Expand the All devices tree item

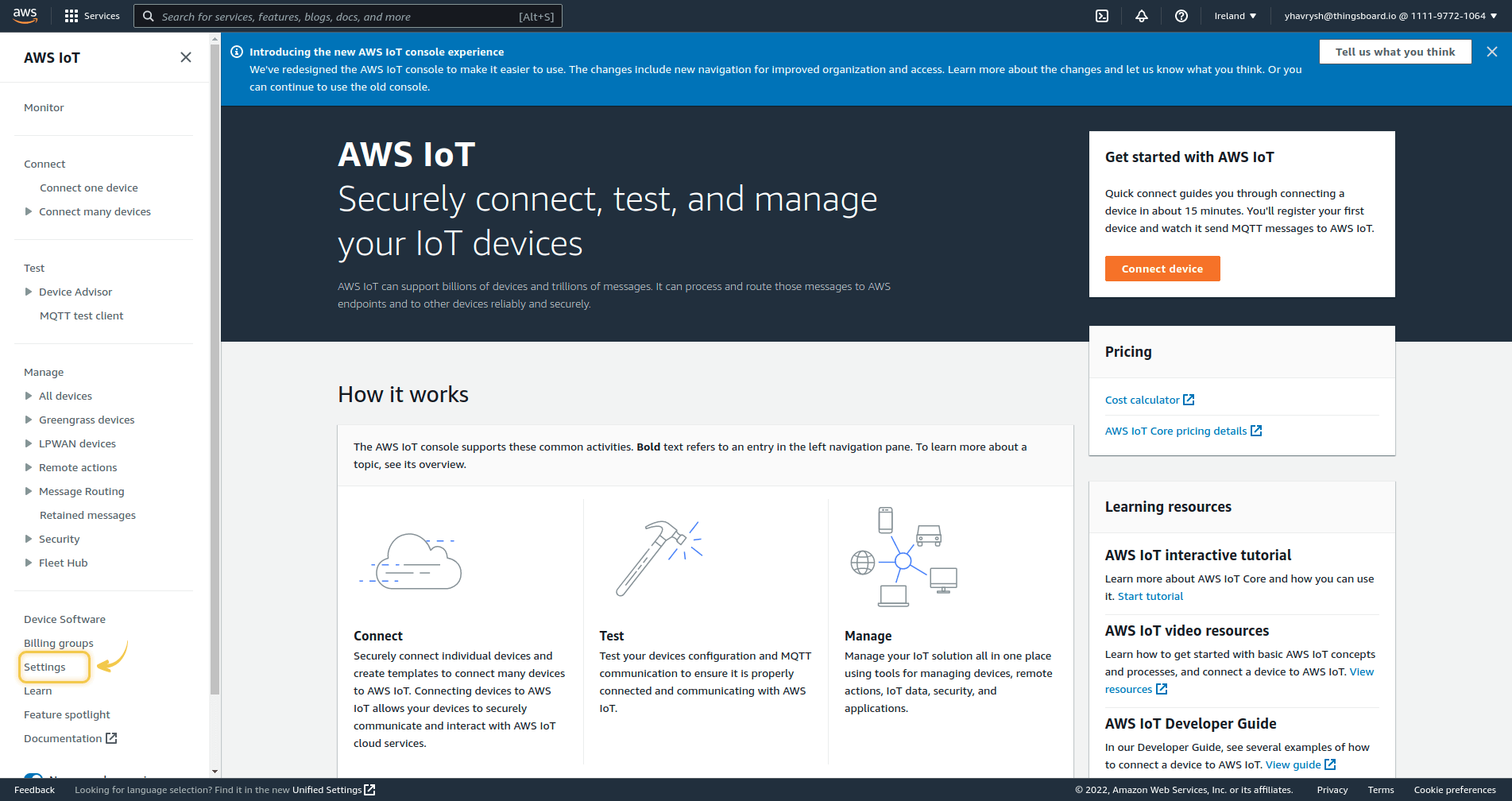(29, 396)
